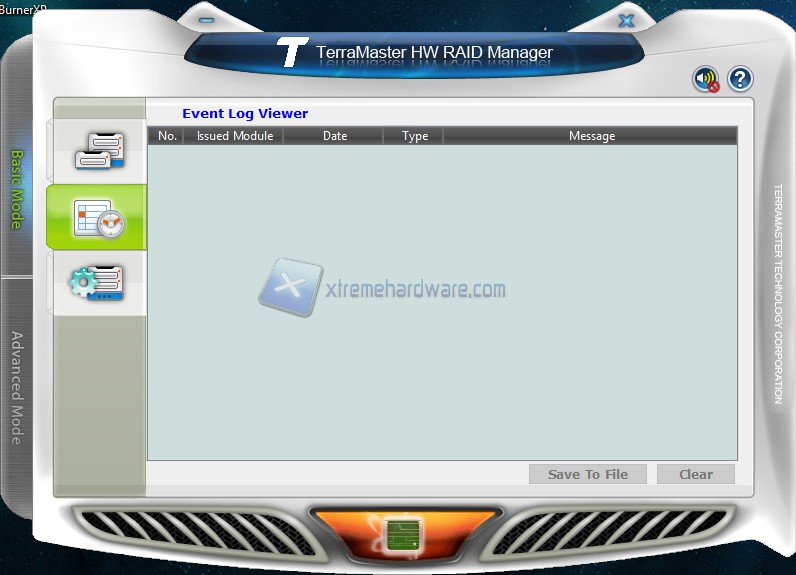Open help via the question mark icon

[739, 79]
